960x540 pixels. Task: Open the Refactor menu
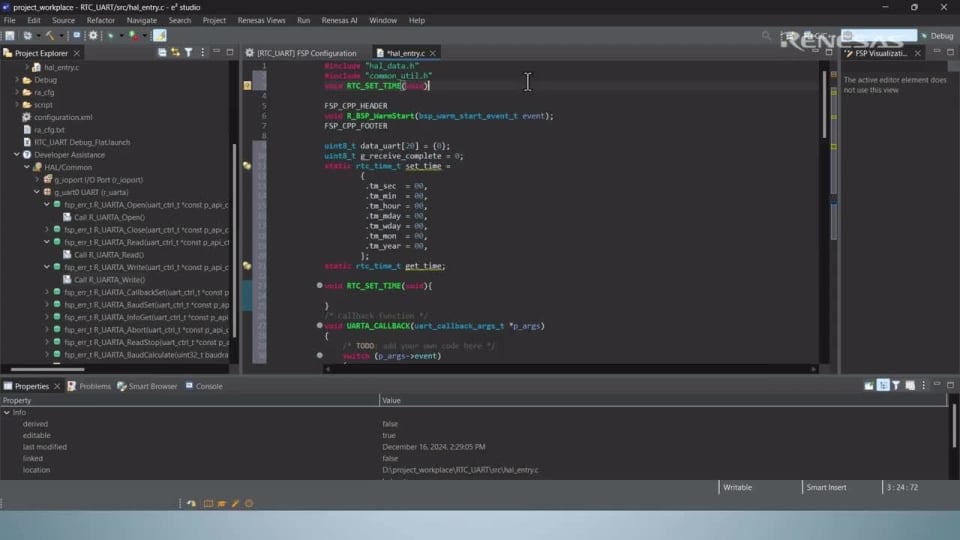point(100,20)
